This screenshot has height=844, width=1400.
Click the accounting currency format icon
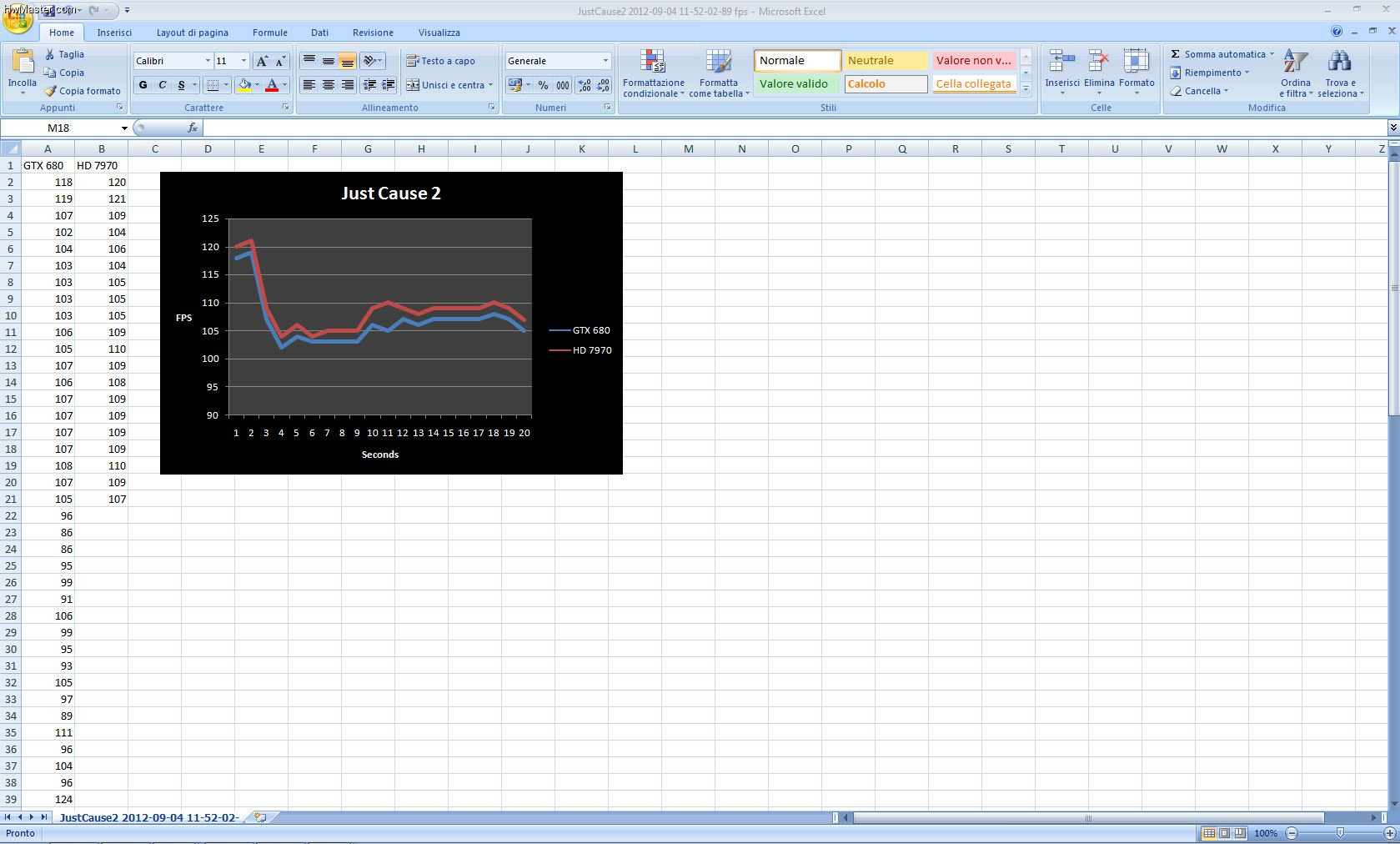514,85
